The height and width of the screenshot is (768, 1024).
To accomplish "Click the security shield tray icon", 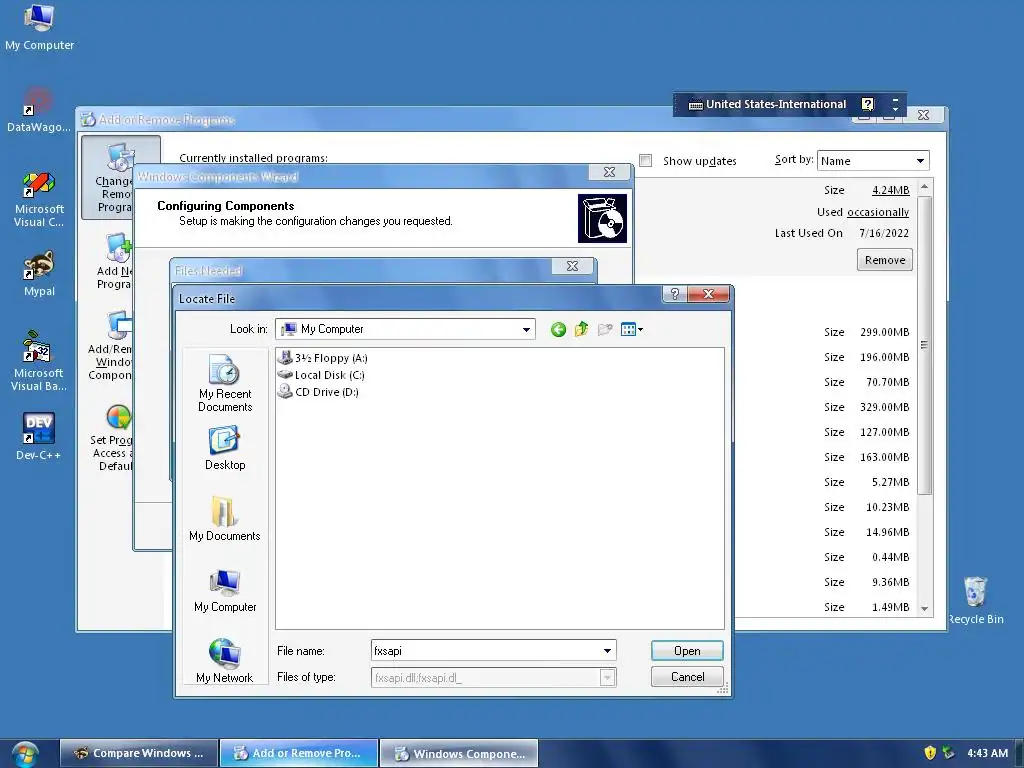I will pyautogui.click(x=930, y=753).
